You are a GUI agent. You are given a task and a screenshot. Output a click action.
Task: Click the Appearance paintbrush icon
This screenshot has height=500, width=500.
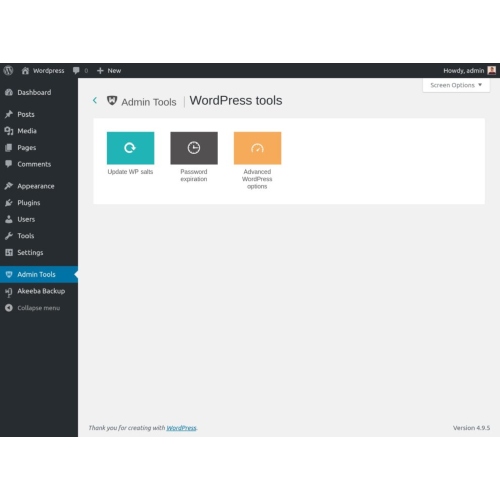(9, 186)
